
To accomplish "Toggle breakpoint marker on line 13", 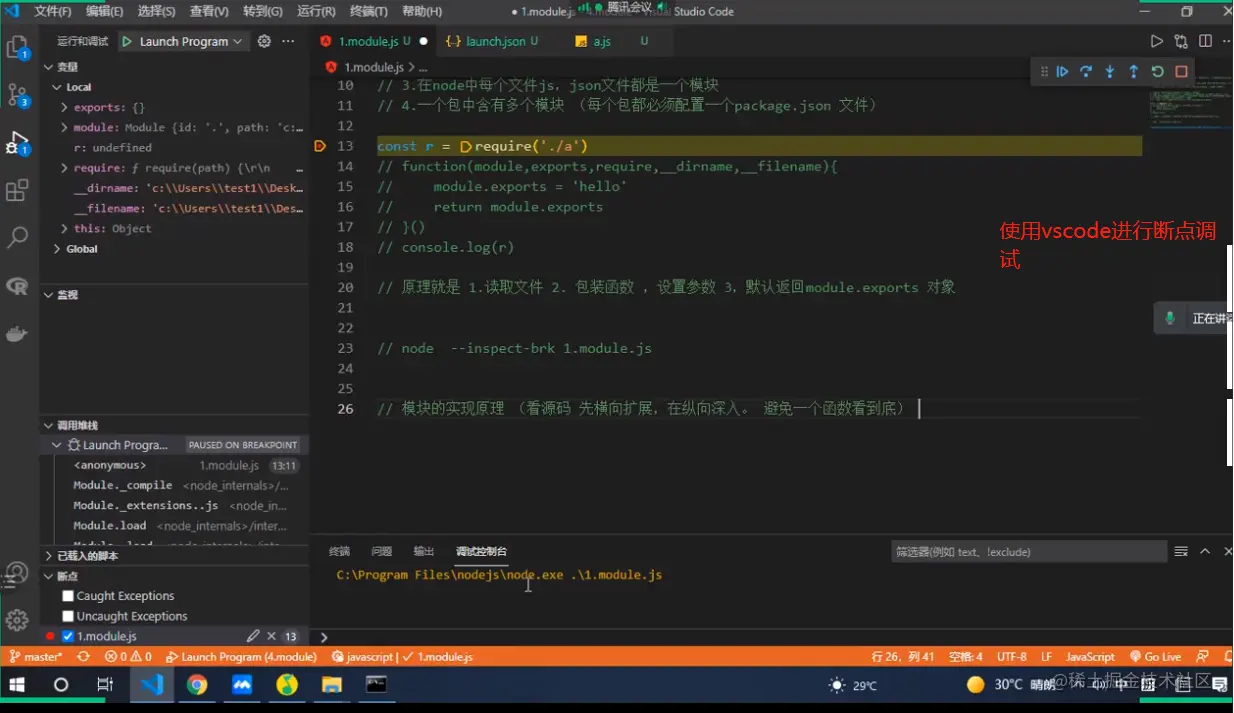I will [320, 146].
